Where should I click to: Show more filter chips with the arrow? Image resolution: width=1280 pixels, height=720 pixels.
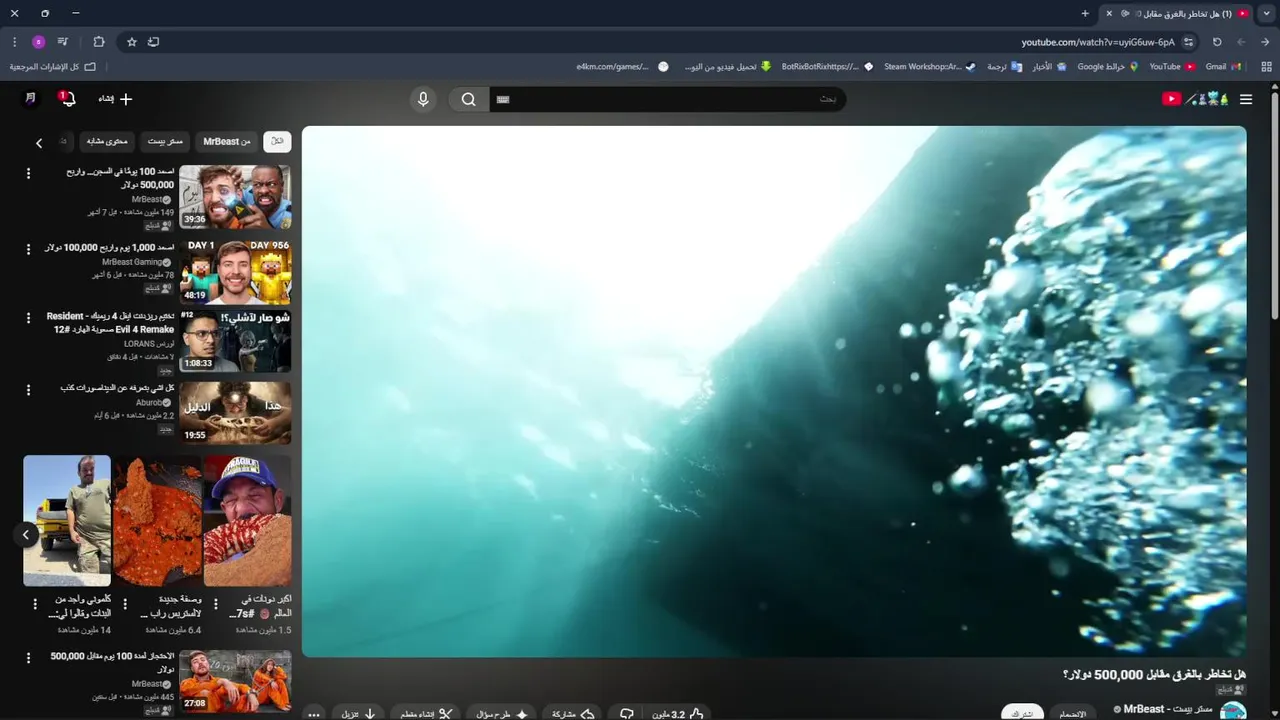coord(39,143)
